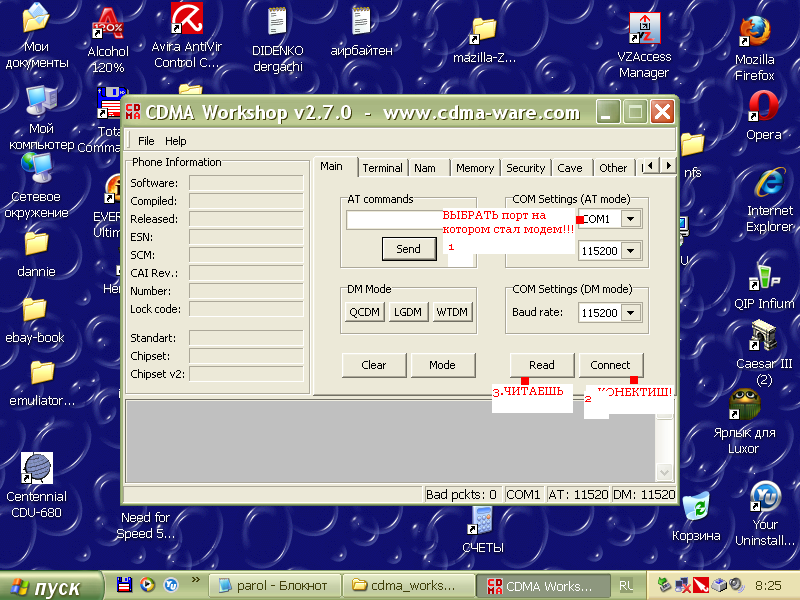Open the My Documents desktop folder

click(x=36, y=36)
